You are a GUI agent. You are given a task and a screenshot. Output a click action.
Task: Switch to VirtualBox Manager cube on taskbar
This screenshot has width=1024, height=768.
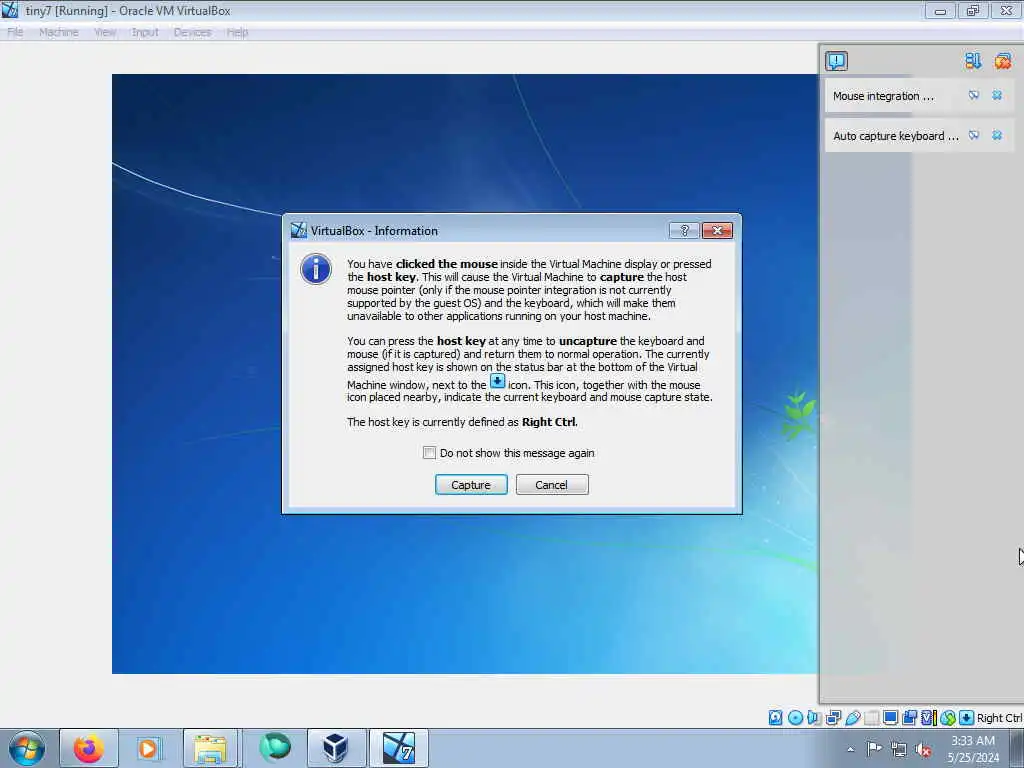(x=336, y=748)
